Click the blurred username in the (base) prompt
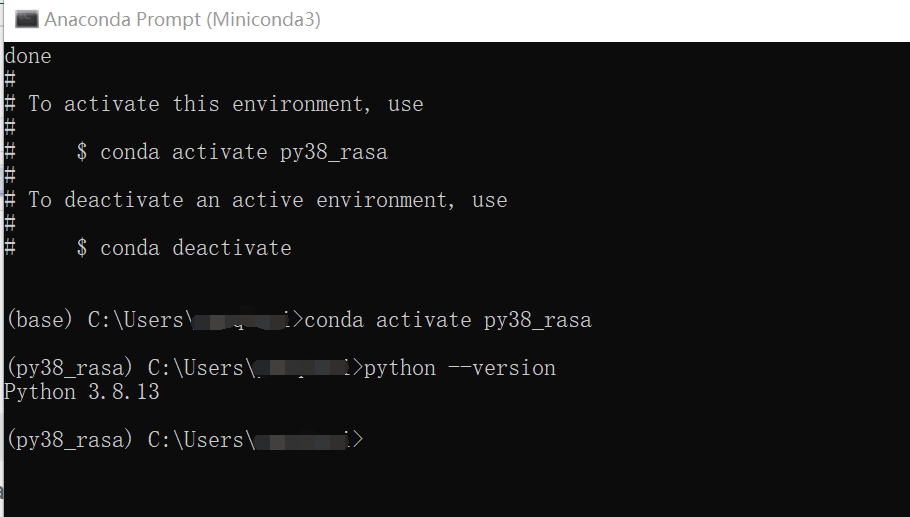The width and height of the screenshot is (910, 517). (240, 320)
